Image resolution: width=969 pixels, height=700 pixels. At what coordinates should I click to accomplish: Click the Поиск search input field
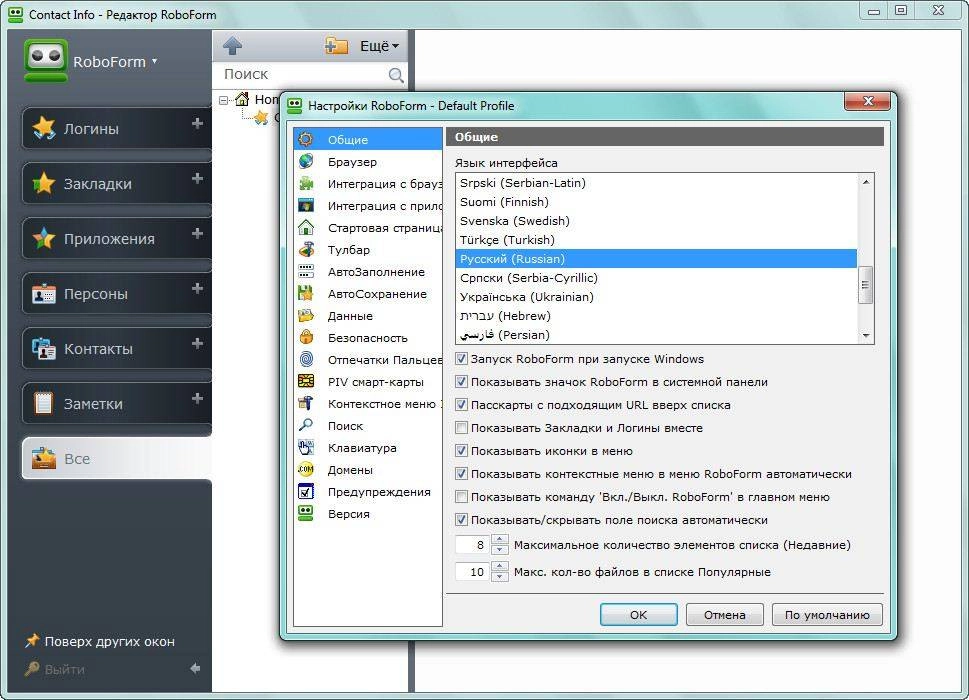[x=304, y=74]
